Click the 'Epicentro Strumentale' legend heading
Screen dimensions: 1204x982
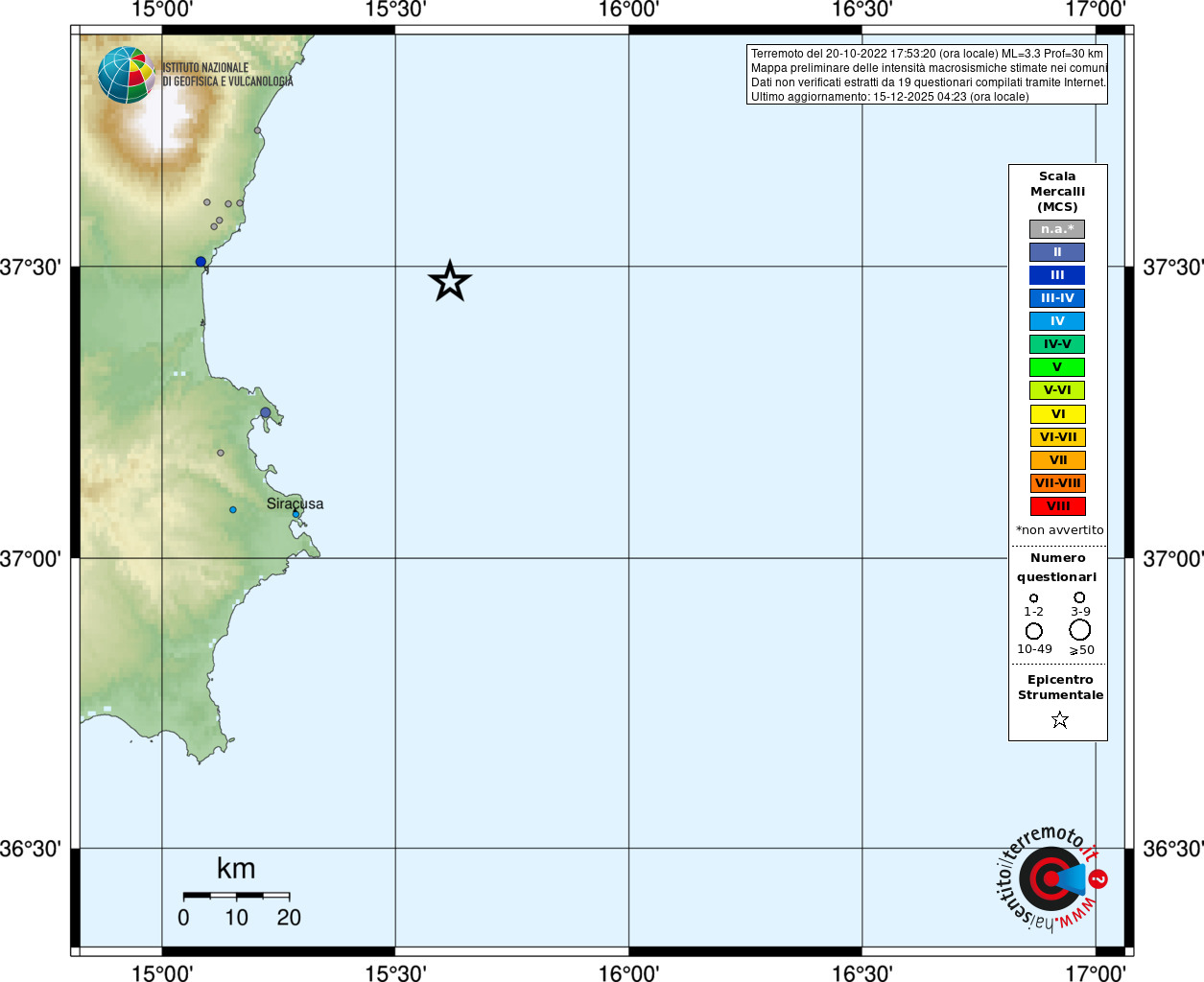click(1060, 688)
